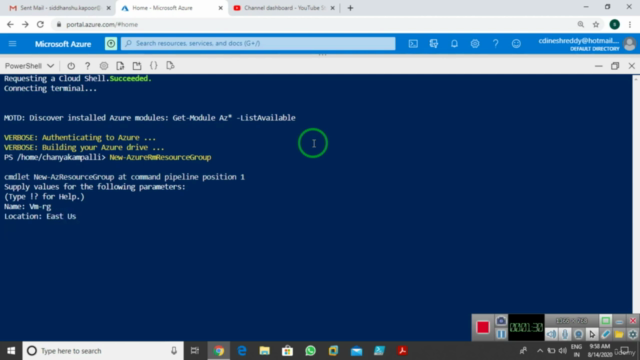Screen dimensions: 640x360
Task: Open Azure portal settings gear
Action: [x=475, y=44]
